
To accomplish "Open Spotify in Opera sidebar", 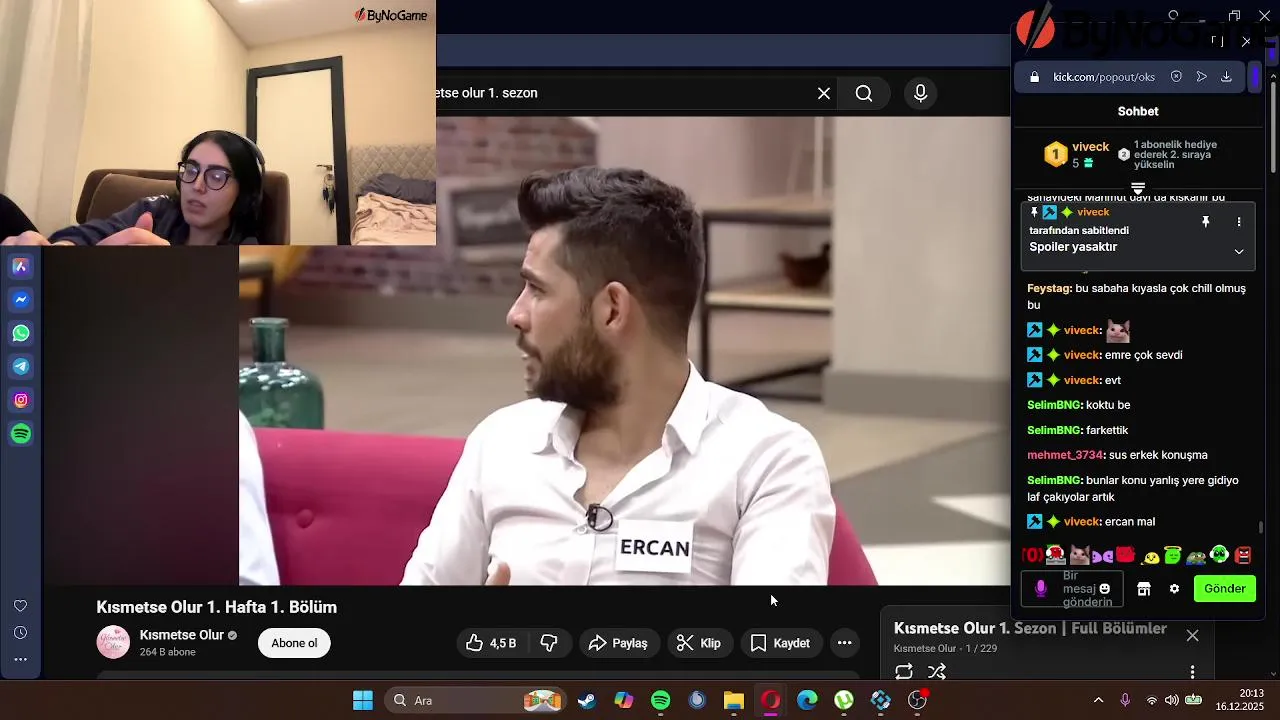I will coord(21,434).
